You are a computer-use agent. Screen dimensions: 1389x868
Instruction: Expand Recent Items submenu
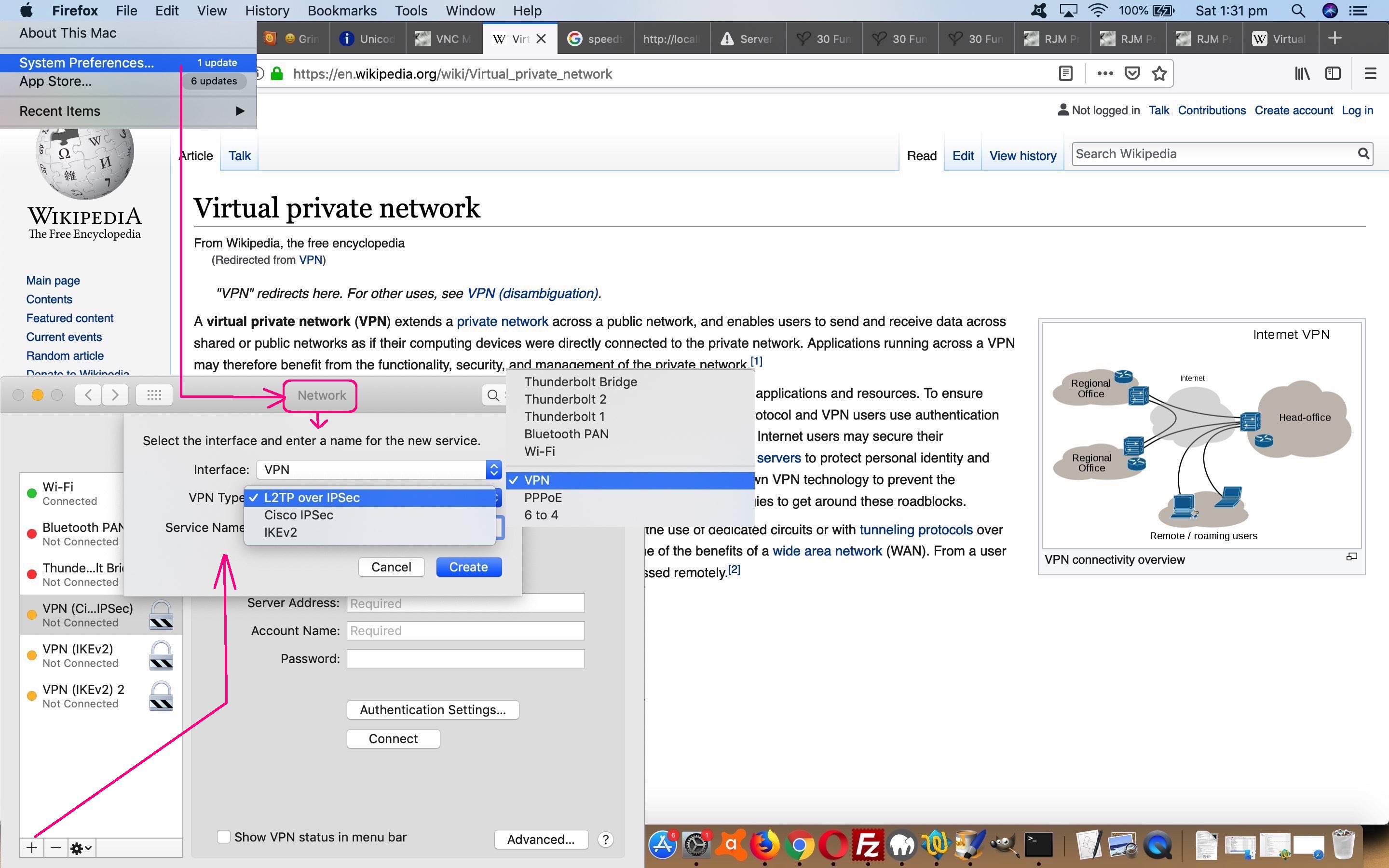coord(129,111)
